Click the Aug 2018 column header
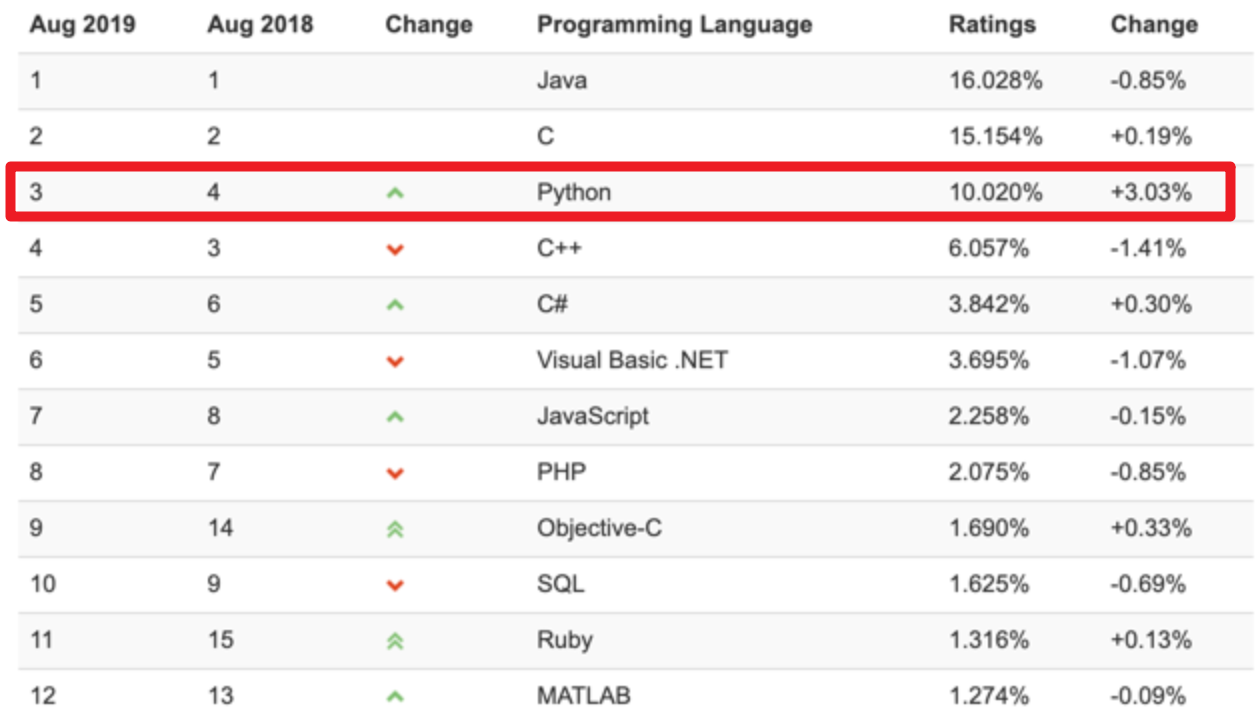 point(260,25)
